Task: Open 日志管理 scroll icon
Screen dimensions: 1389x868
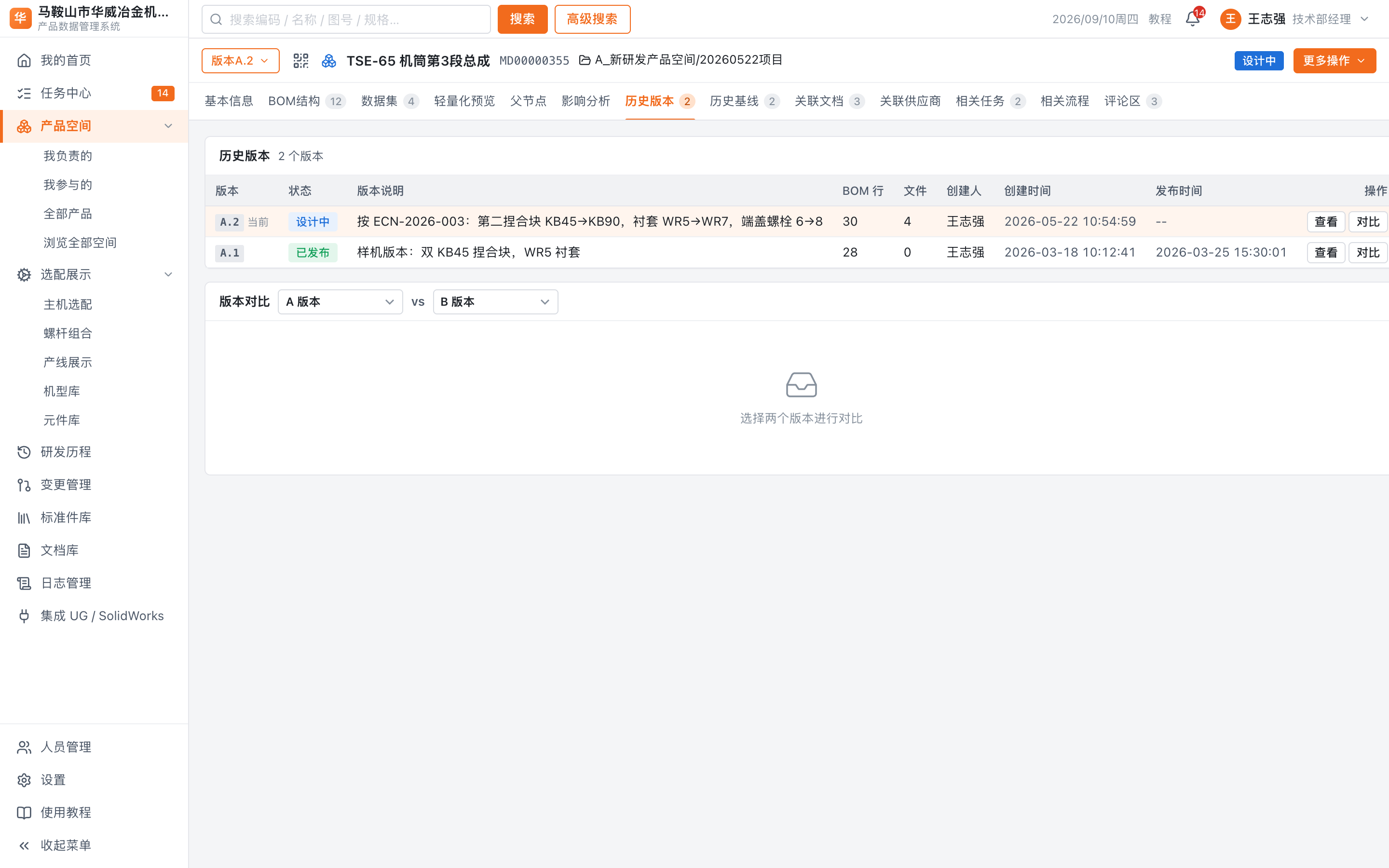Action: pos(24,583)
